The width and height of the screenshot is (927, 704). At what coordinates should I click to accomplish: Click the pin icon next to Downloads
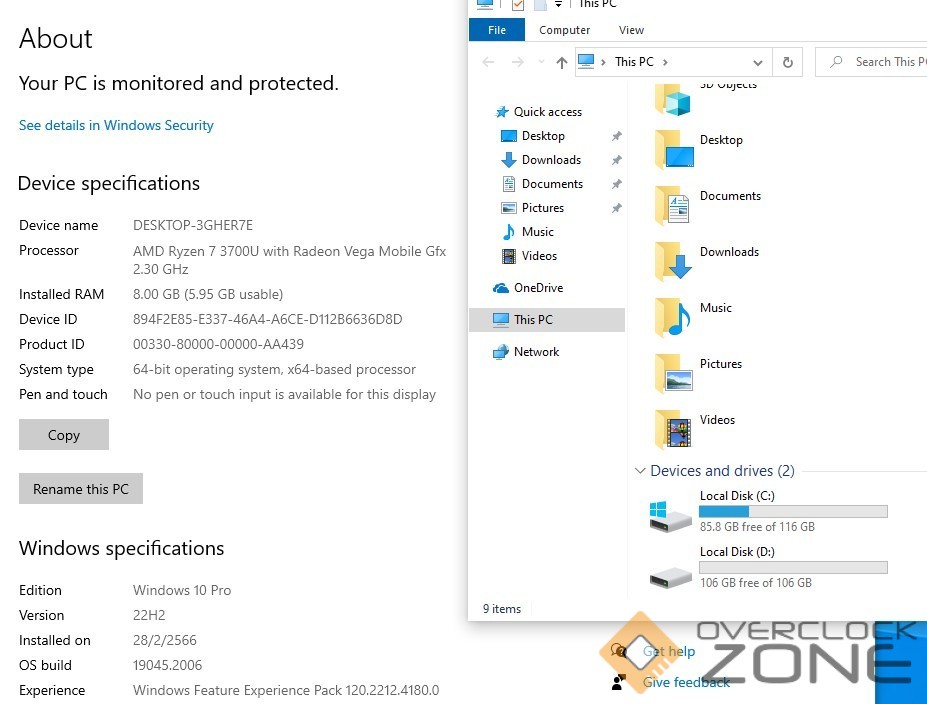tap(617, 160)
